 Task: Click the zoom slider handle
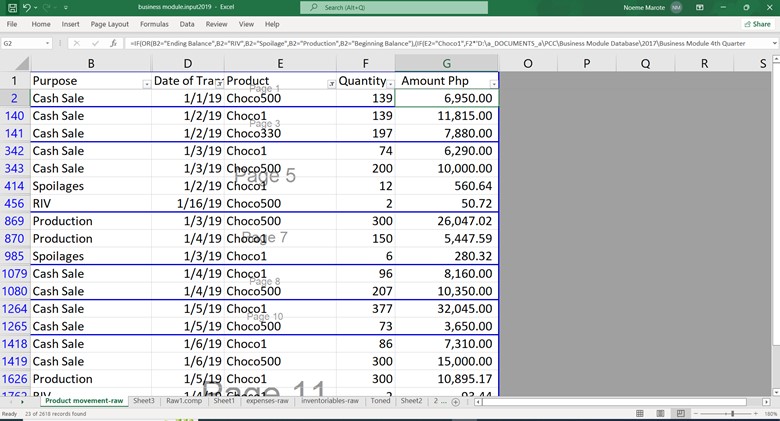point(732,414)
